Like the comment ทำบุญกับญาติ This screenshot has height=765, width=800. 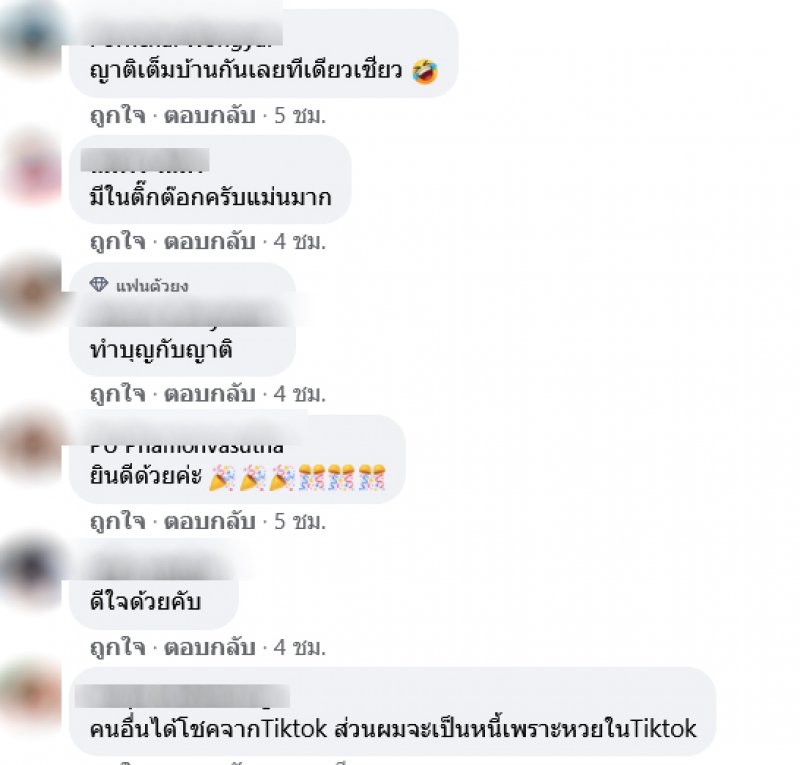(118, 394)
